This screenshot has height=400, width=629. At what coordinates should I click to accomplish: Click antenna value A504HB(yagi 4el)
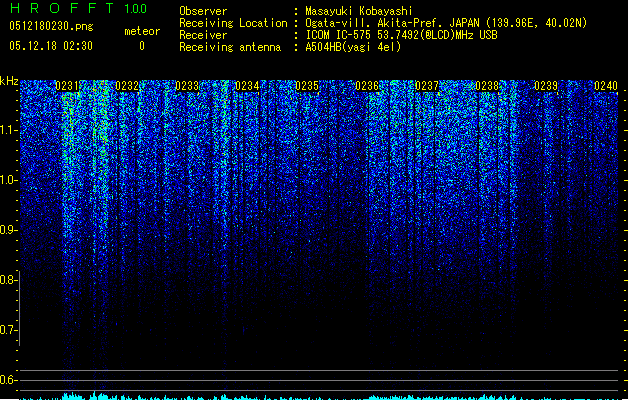pos(353,47)
